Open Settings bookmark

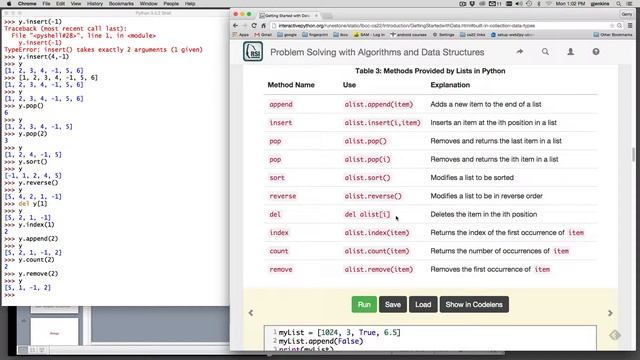point(443,35)
